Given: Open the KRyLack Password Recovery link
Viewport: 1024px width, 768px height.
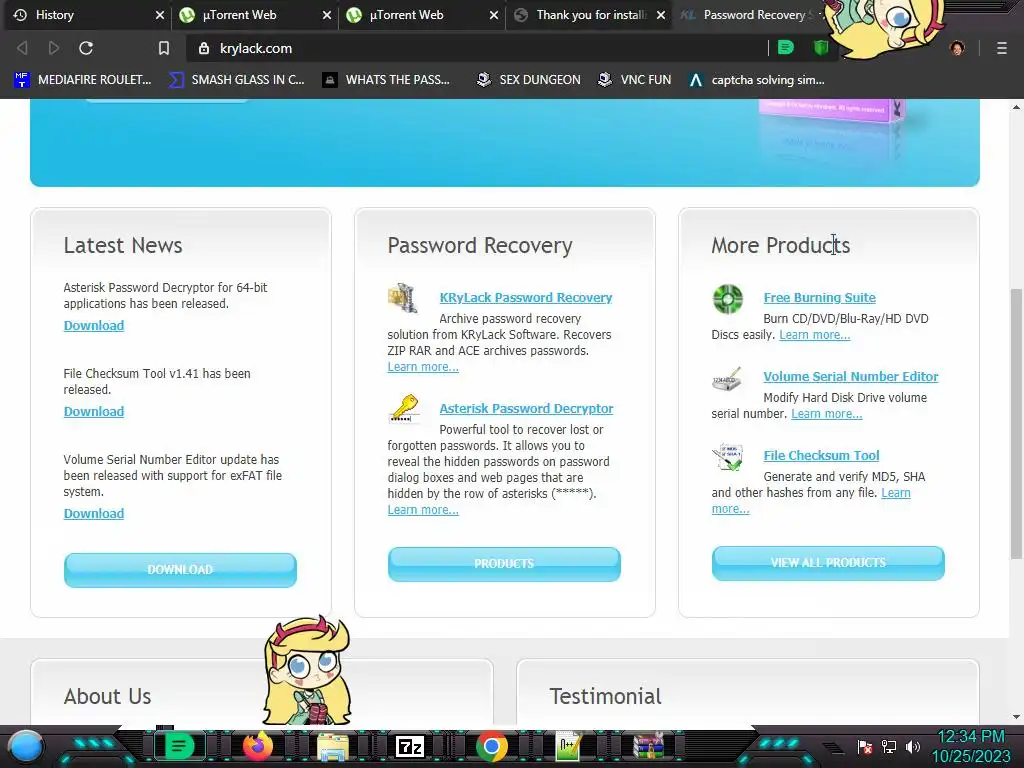Looking at the screenshot, I should 526,297.
